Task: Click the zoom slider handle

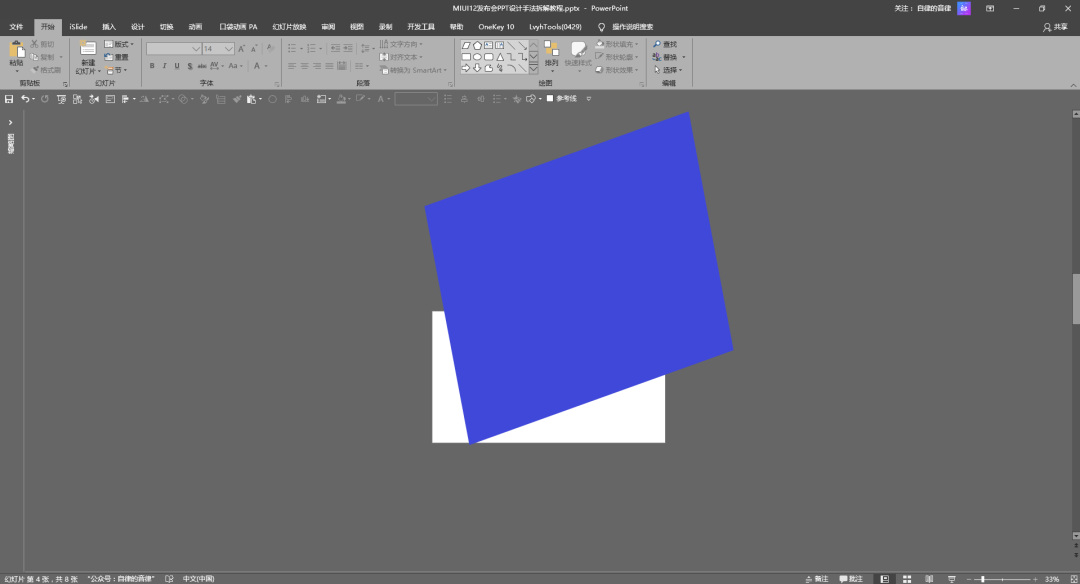Action: point(983,579)
